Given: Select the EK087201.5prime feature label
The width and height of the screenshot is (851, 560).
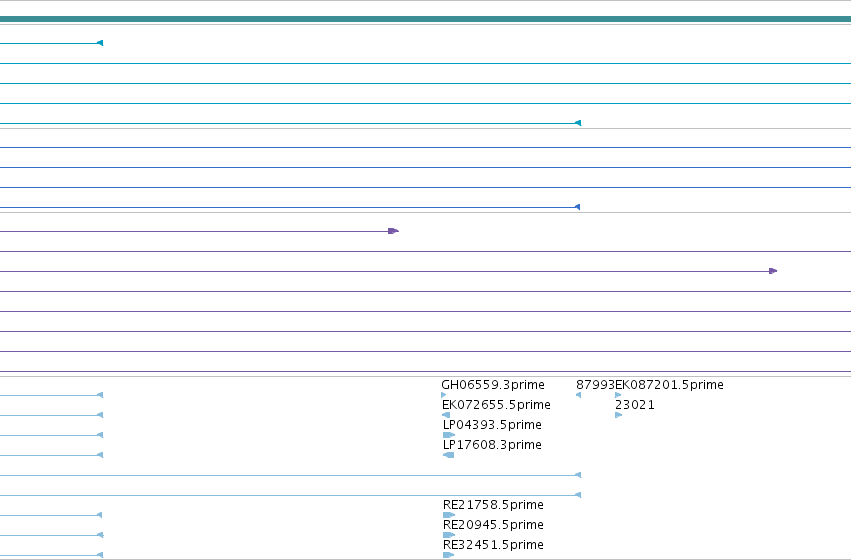Looking at the screenshot, I should (669, 385).
